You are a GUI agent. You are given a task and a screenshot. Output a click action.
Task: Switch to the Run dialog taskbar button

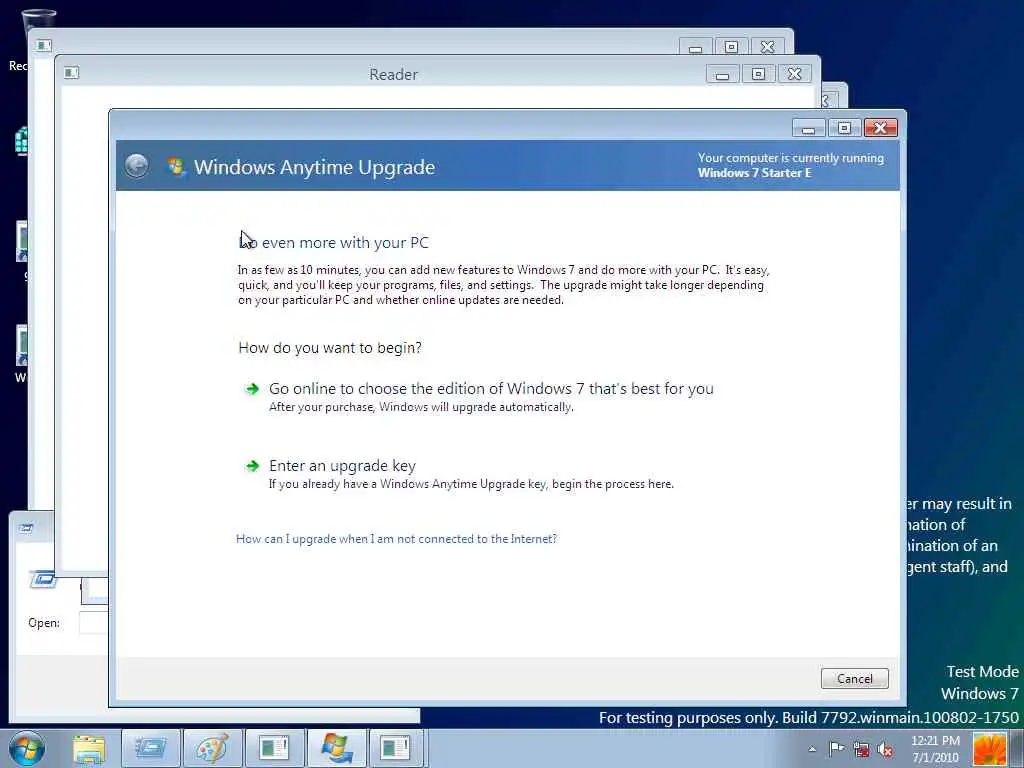[150, 749]
